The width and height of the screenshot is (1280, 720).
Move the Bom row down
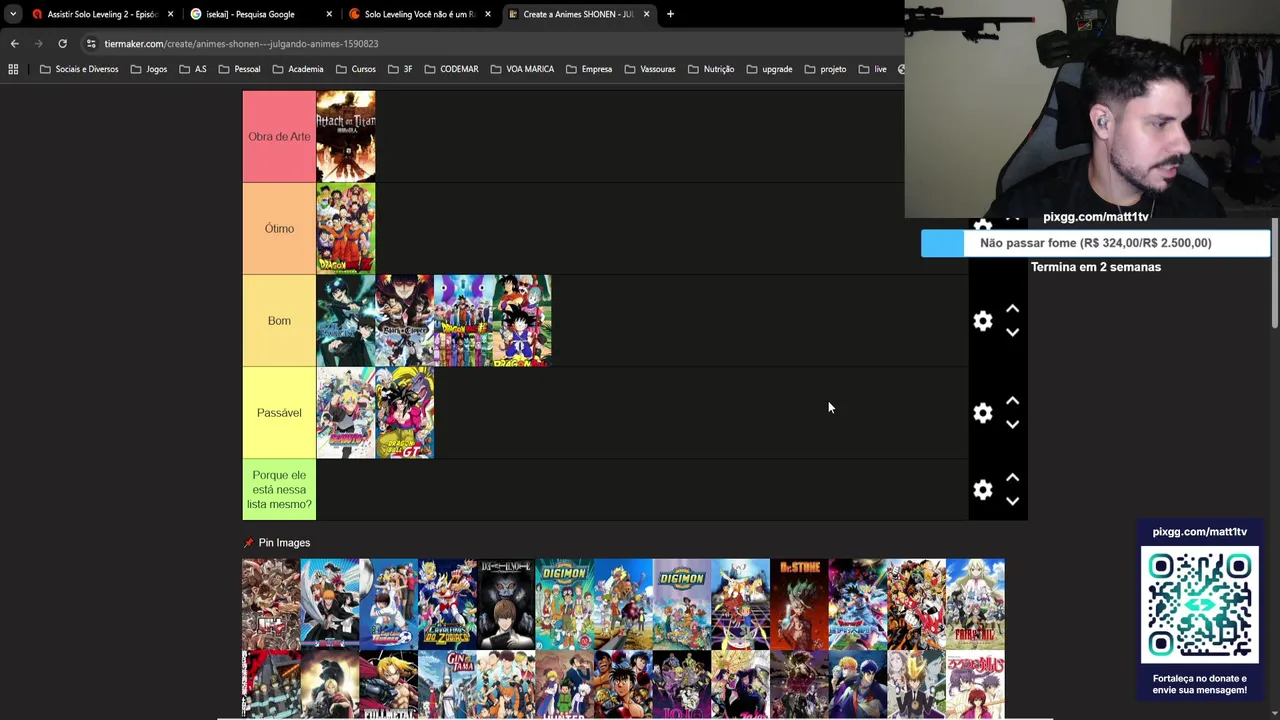(1012, 332)
